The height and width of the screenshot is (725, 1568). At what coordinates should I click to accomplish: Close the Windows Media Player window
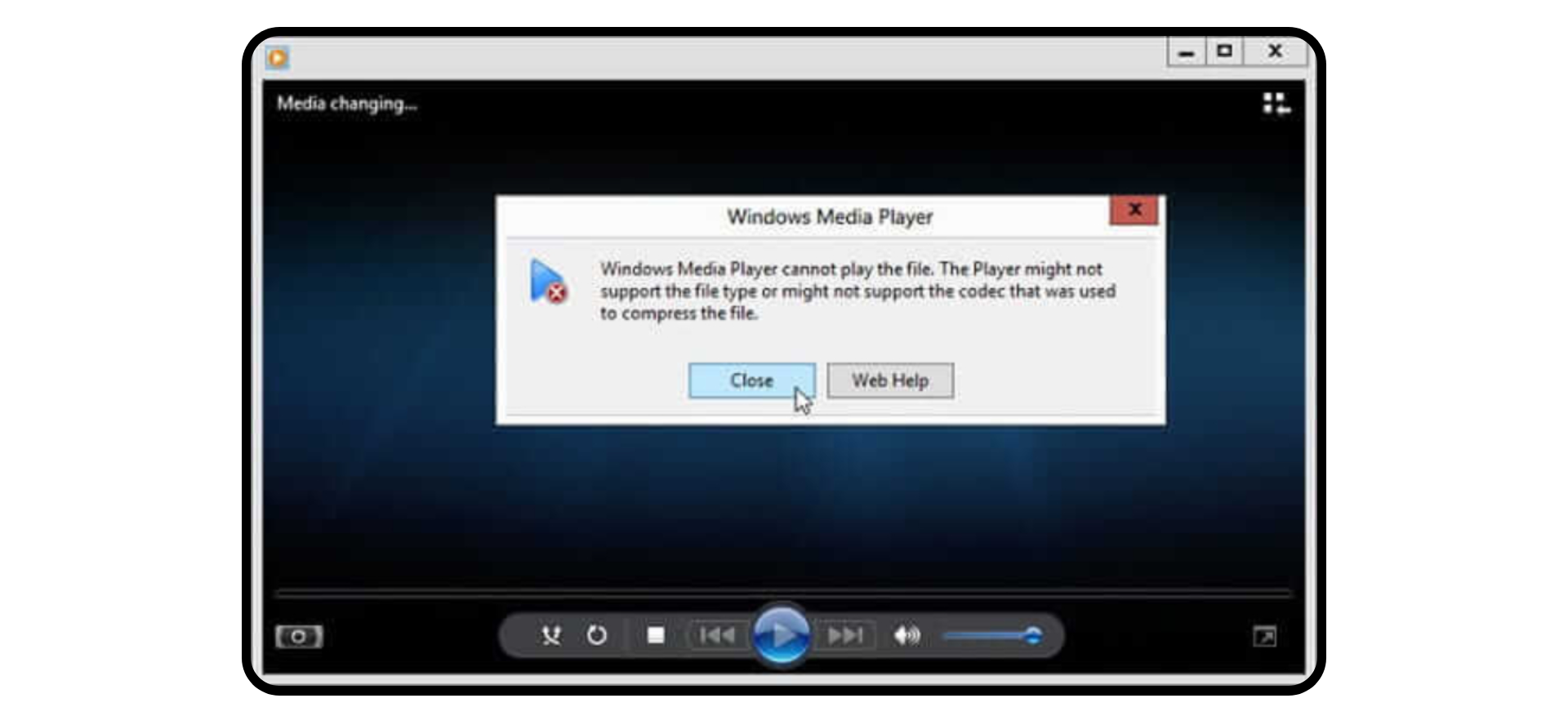(1275, 51)
